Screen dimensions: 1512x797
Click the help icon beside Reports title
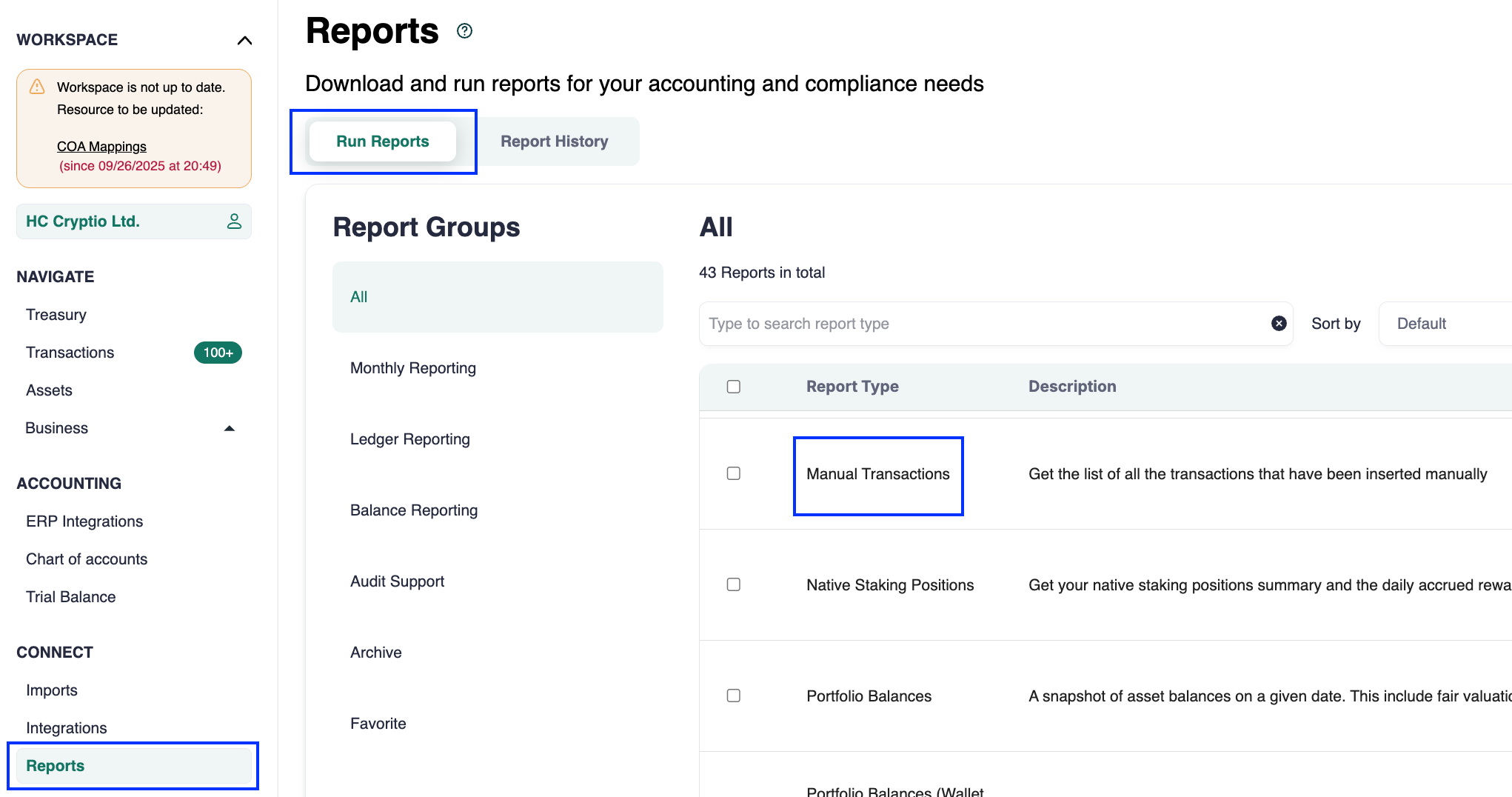point(464,31)
